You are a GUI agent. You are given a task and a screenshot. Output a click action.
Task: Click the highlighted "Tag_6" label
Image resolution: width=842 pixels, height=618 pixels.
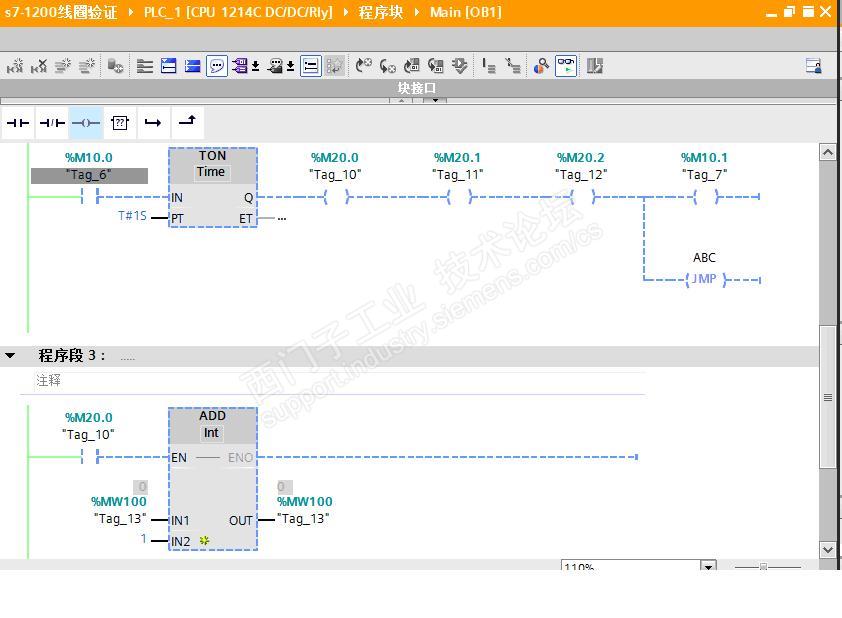[89, 175]
